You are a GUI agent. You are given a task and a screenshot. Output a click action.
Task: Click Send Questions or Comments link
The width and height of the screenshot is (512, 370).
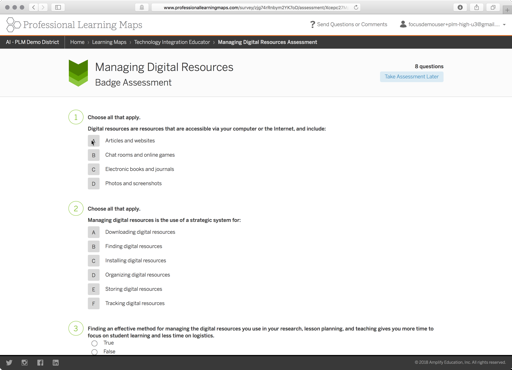(352, 24)
